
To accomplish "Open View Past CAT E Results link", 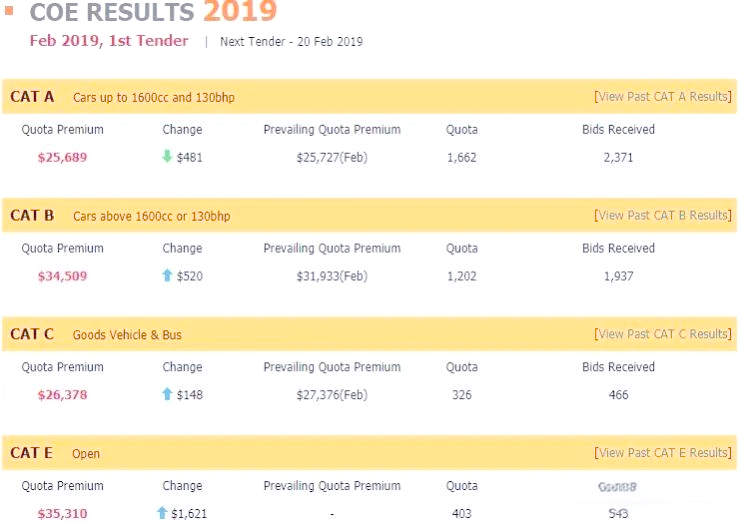I will click(x=663, y=453).
